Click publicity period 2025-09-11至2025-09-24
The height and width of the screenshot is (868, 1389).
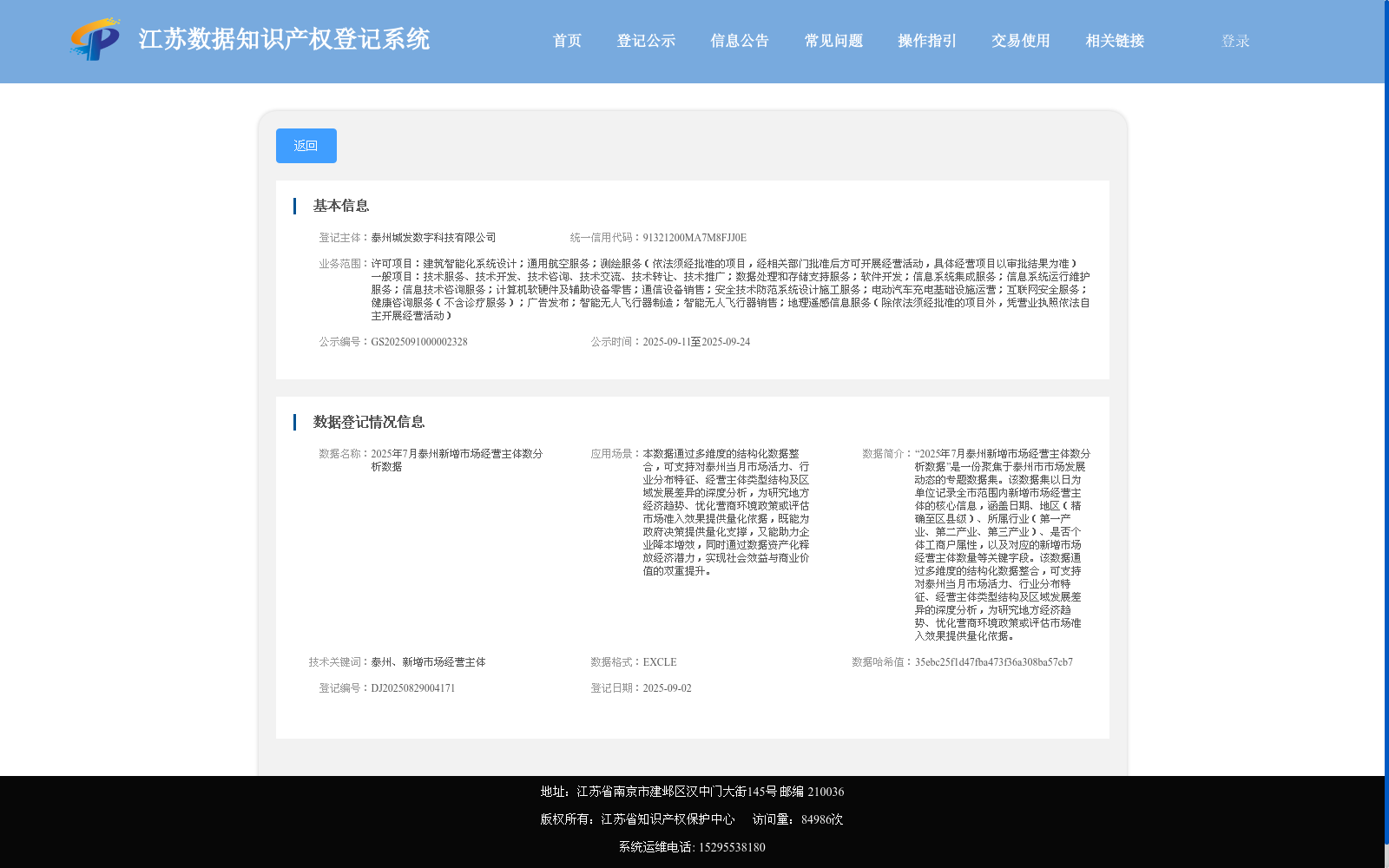[696, 342]
